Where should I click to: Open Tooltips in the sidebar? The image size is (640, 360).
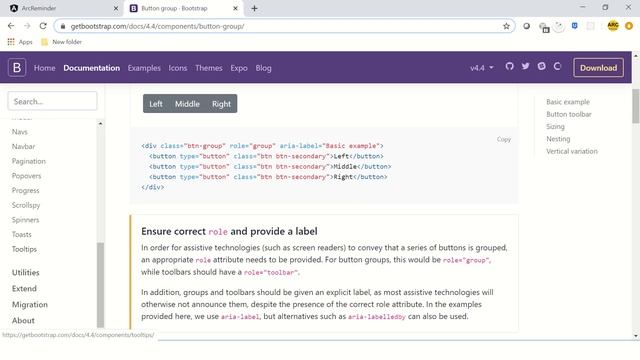24,249
